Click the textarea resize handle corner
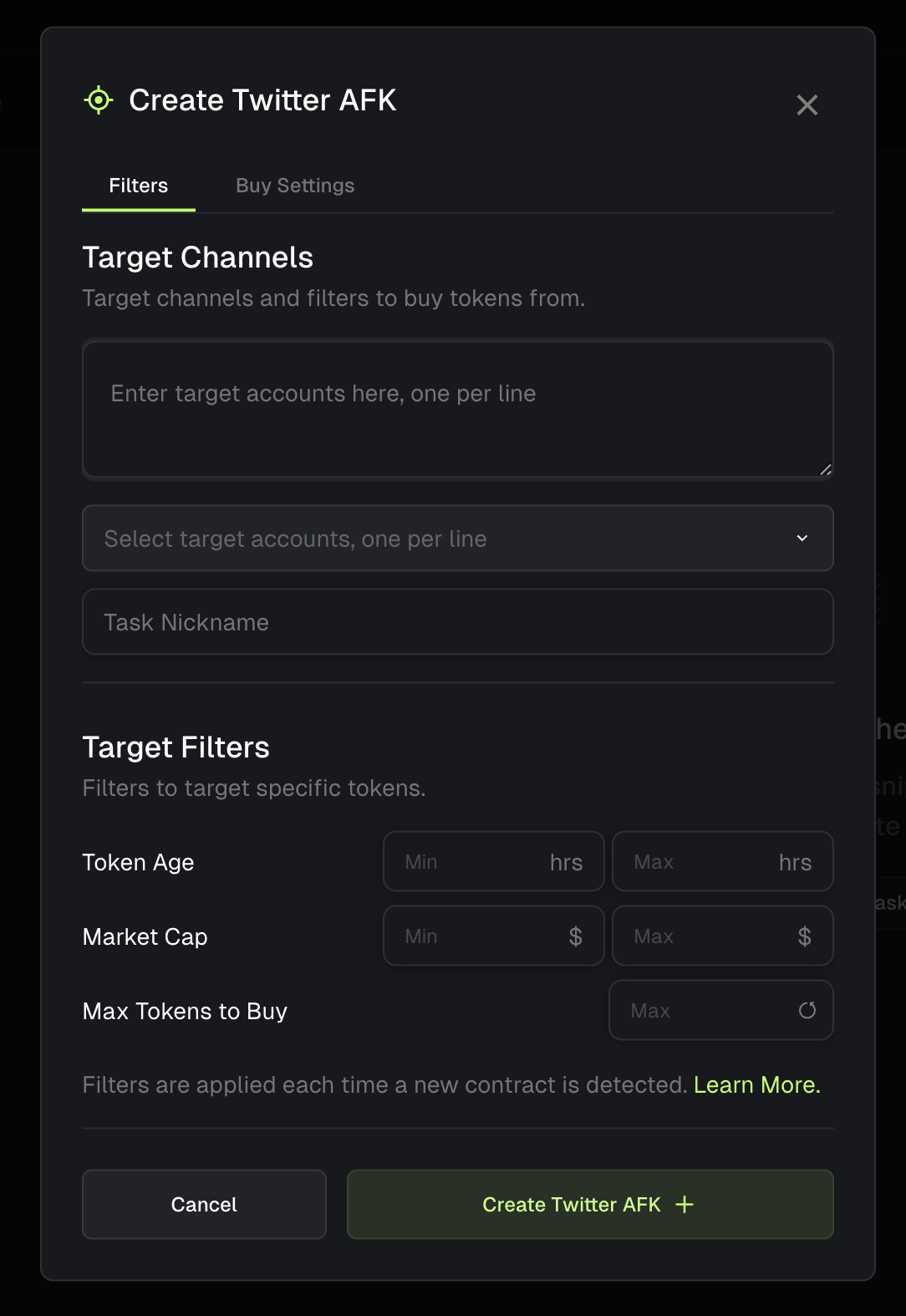This screenshot has width=906, height=1316. click(825, 469)
